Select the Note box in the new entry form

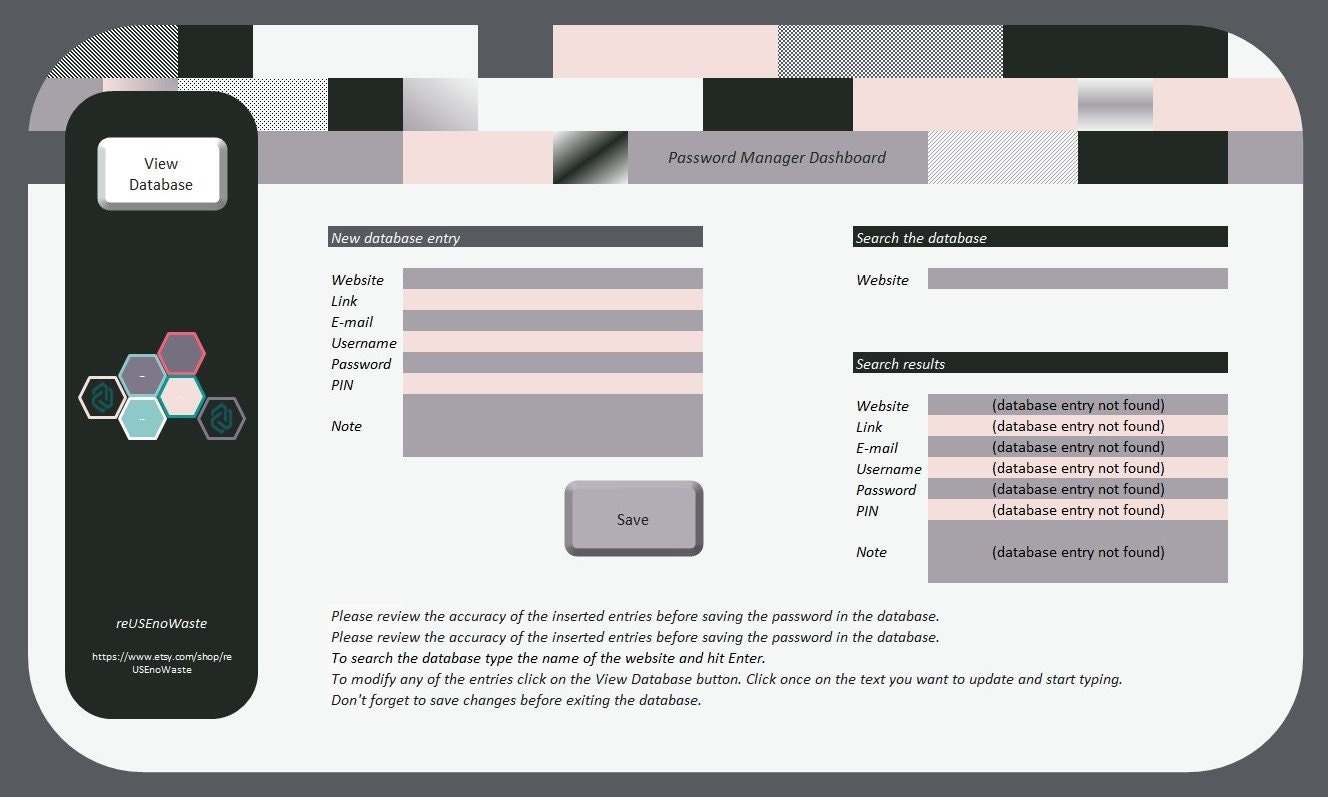(551, 427)
